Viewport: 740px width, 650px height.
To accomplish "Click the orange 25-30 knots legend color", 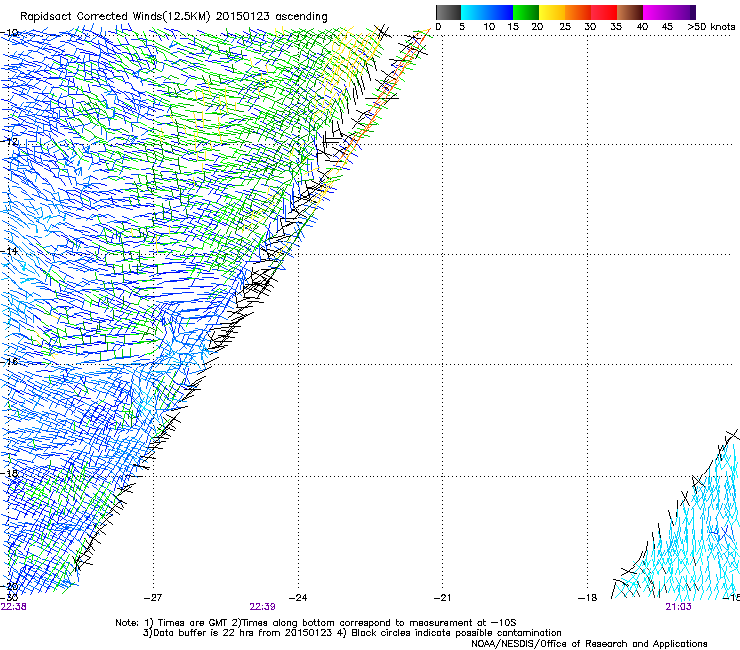I will (x=578, y=12).
